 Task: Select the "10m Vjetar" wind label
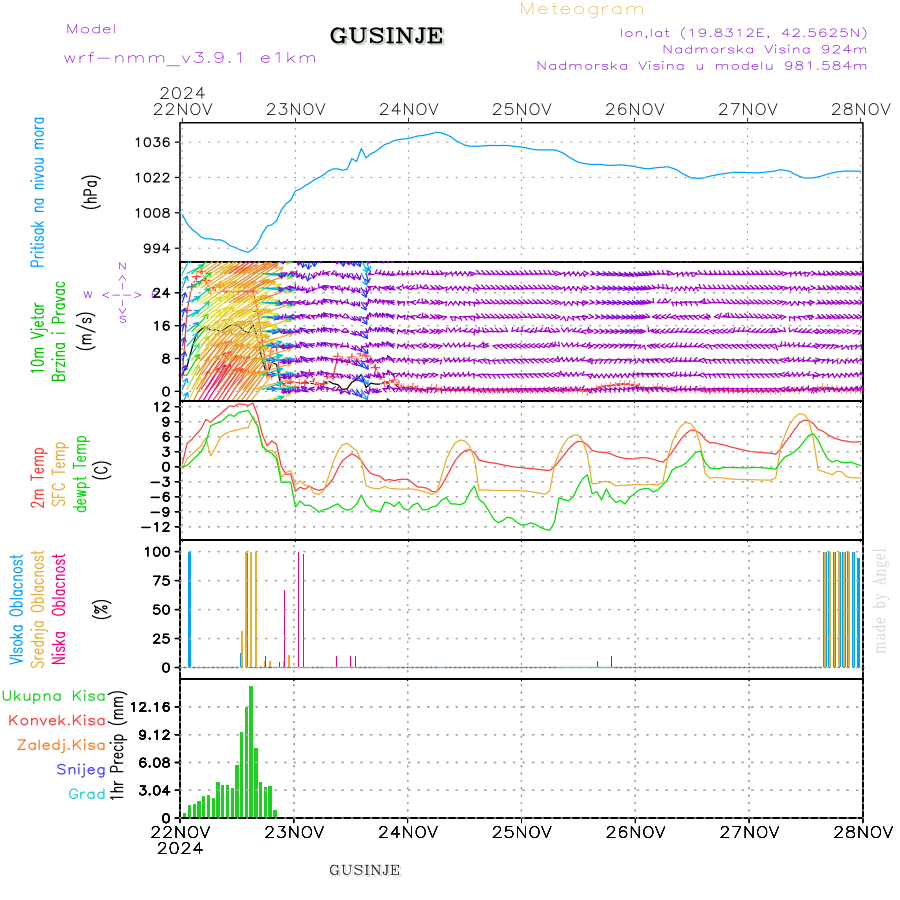point(38,338)
